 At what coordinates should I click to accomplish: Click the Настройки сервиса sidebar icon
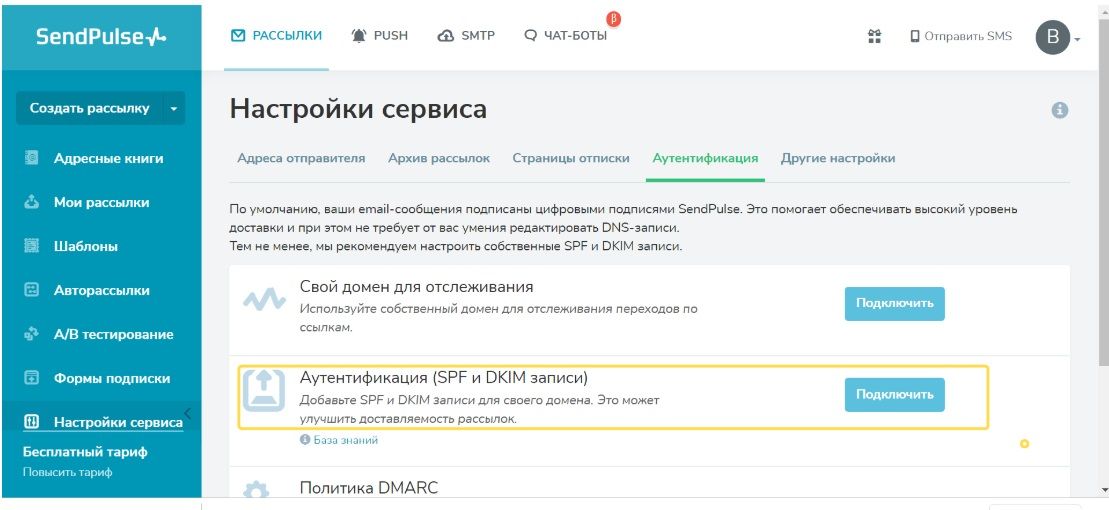pos(31,422)
